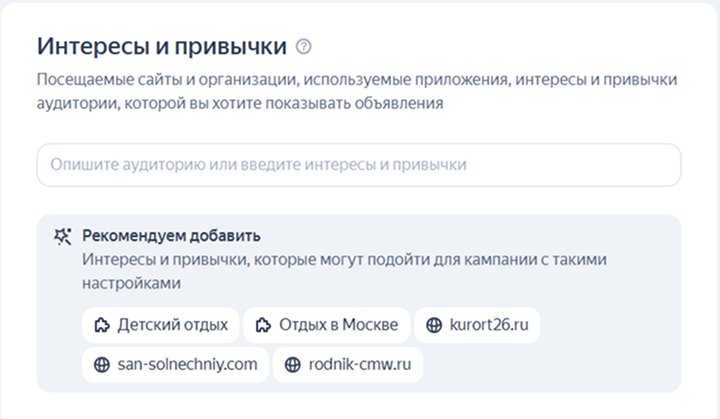Click the Интересы и привычки title
This screenshot has height=419, width=720.
pos(162,46)
